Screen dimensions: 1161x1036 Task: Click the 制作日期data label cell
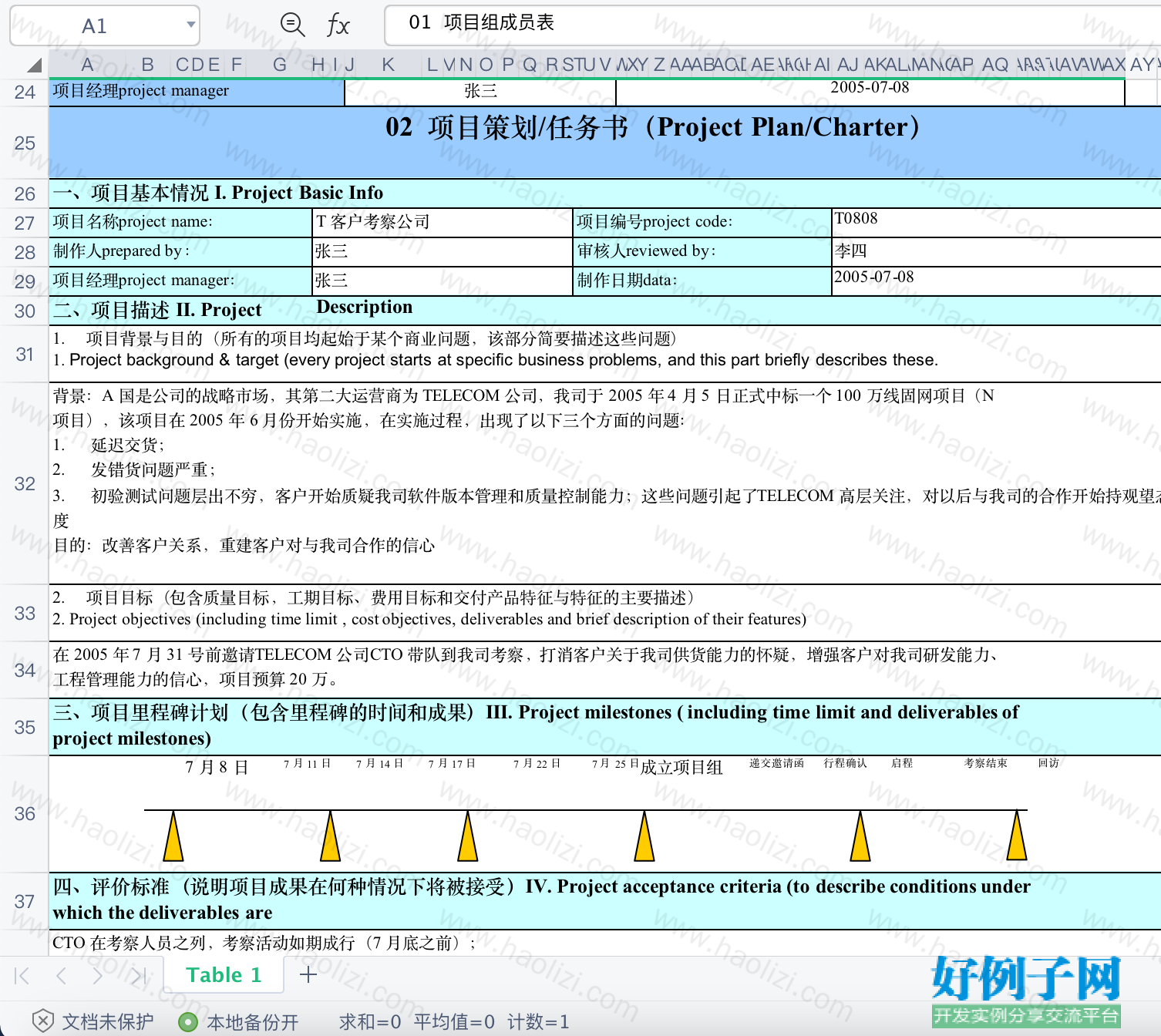(x=702, y=281)
